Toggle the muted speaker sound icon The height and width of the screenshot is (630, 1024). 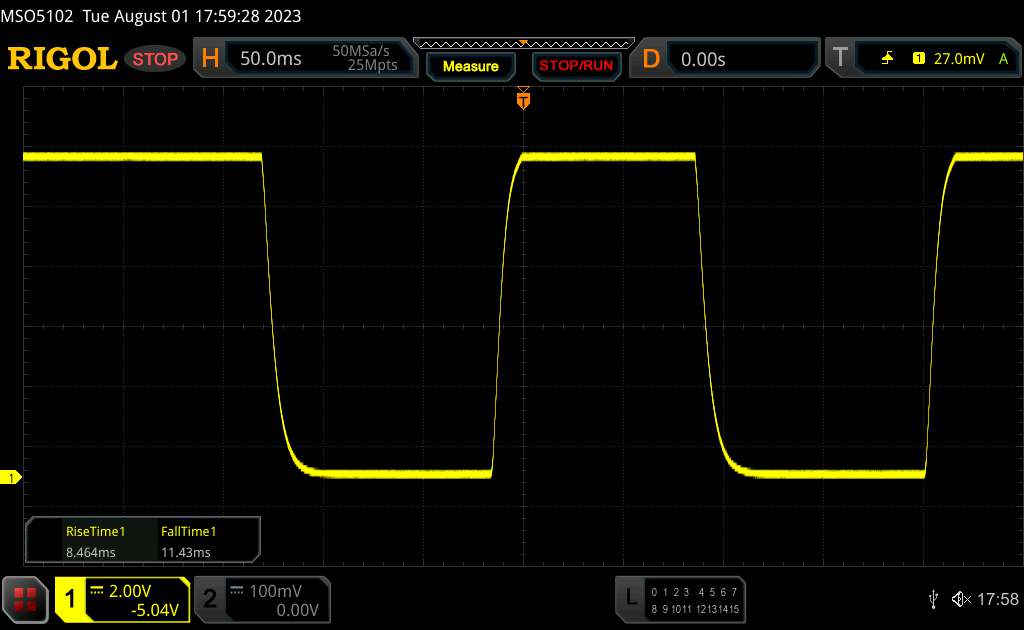pyautogui.click(x=961, y=599)
